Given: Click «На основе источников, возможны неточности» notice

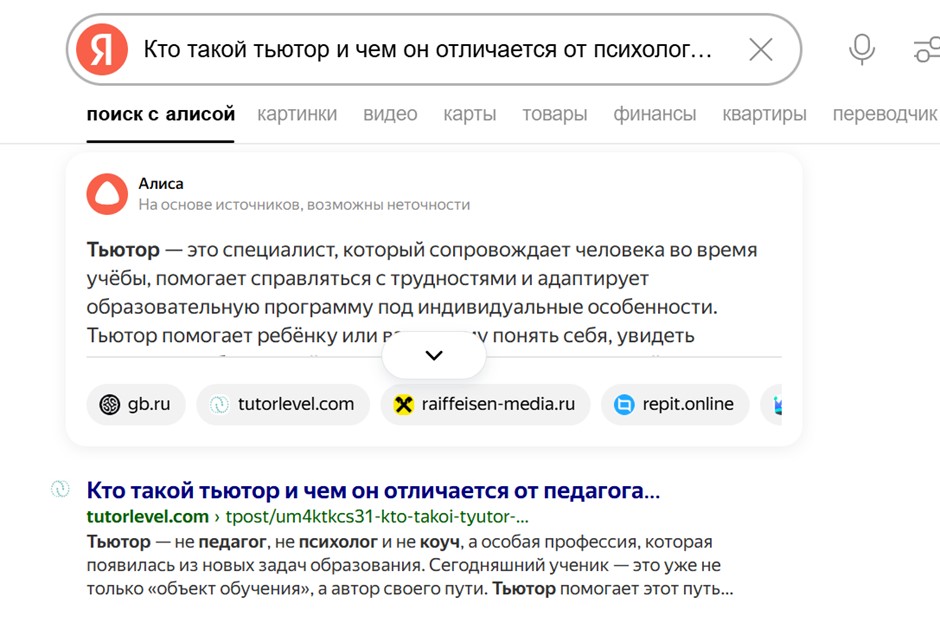Looking at the screenshot, I should 304,204.
